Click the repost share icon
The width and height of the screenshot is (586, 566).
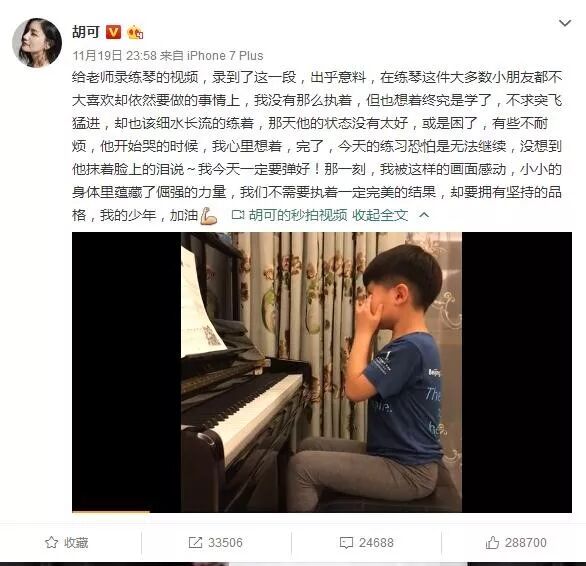(195, 542)
